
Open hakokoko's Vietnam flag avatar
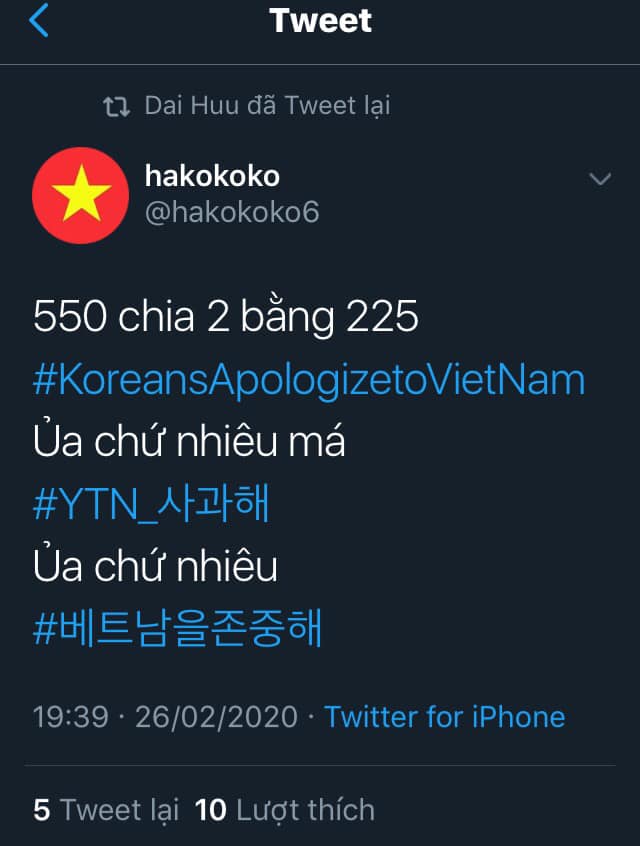tap(81, 195)
